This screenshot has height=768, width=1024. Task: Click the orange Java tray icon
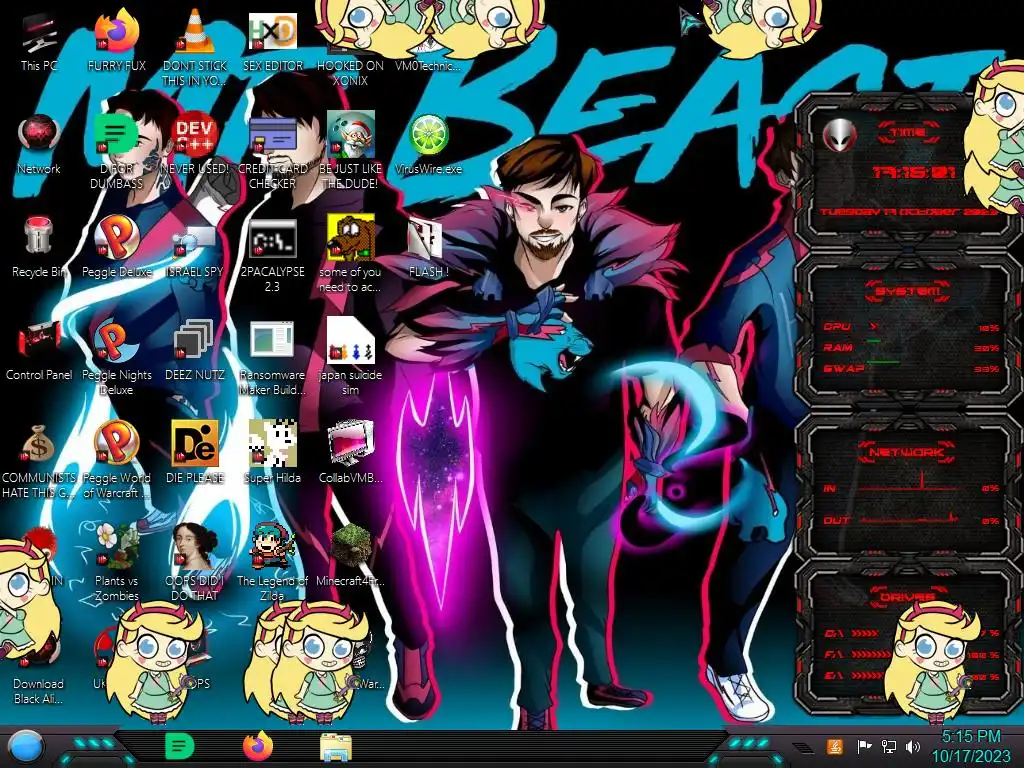pos(834,746)
